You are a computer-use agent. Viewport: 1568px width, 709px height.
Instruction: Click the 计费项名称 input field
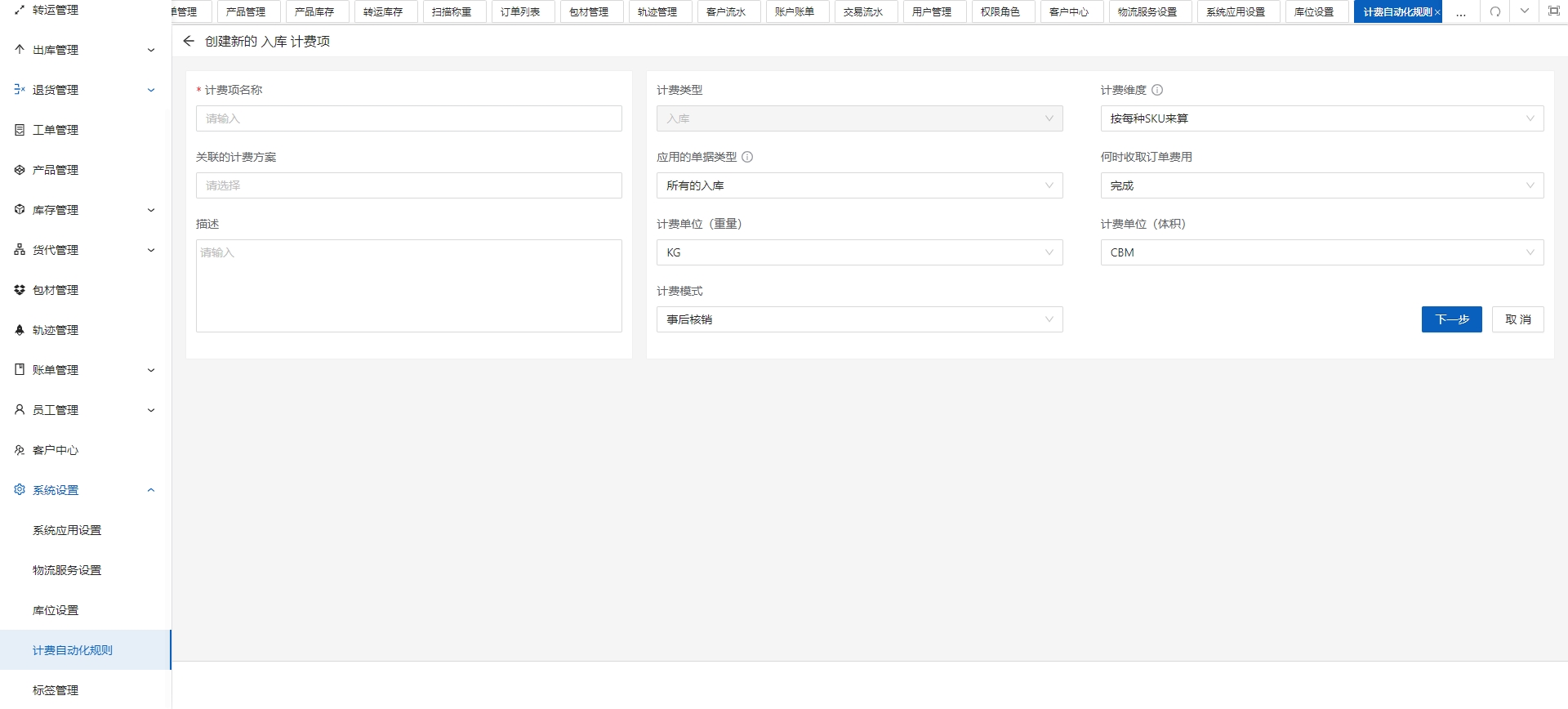click(408, 118)
